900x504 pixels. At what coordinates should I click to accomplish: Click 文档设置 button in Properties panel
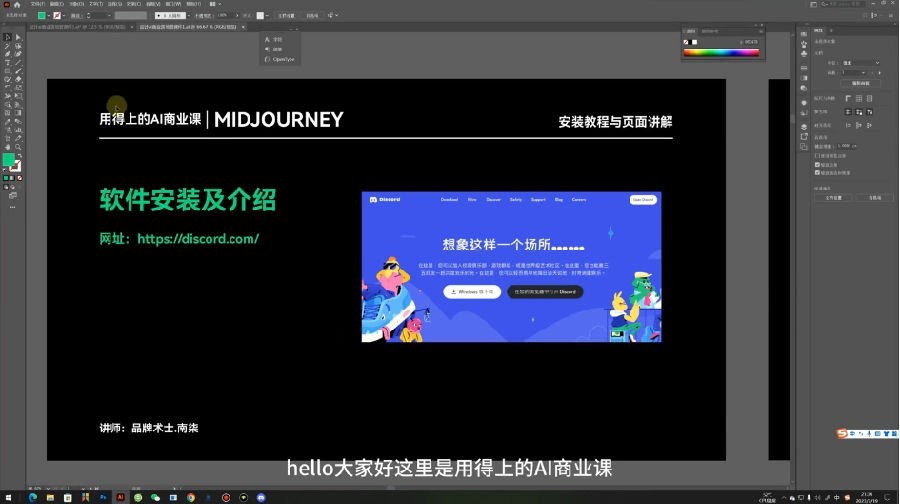click(x=833, y=197)
